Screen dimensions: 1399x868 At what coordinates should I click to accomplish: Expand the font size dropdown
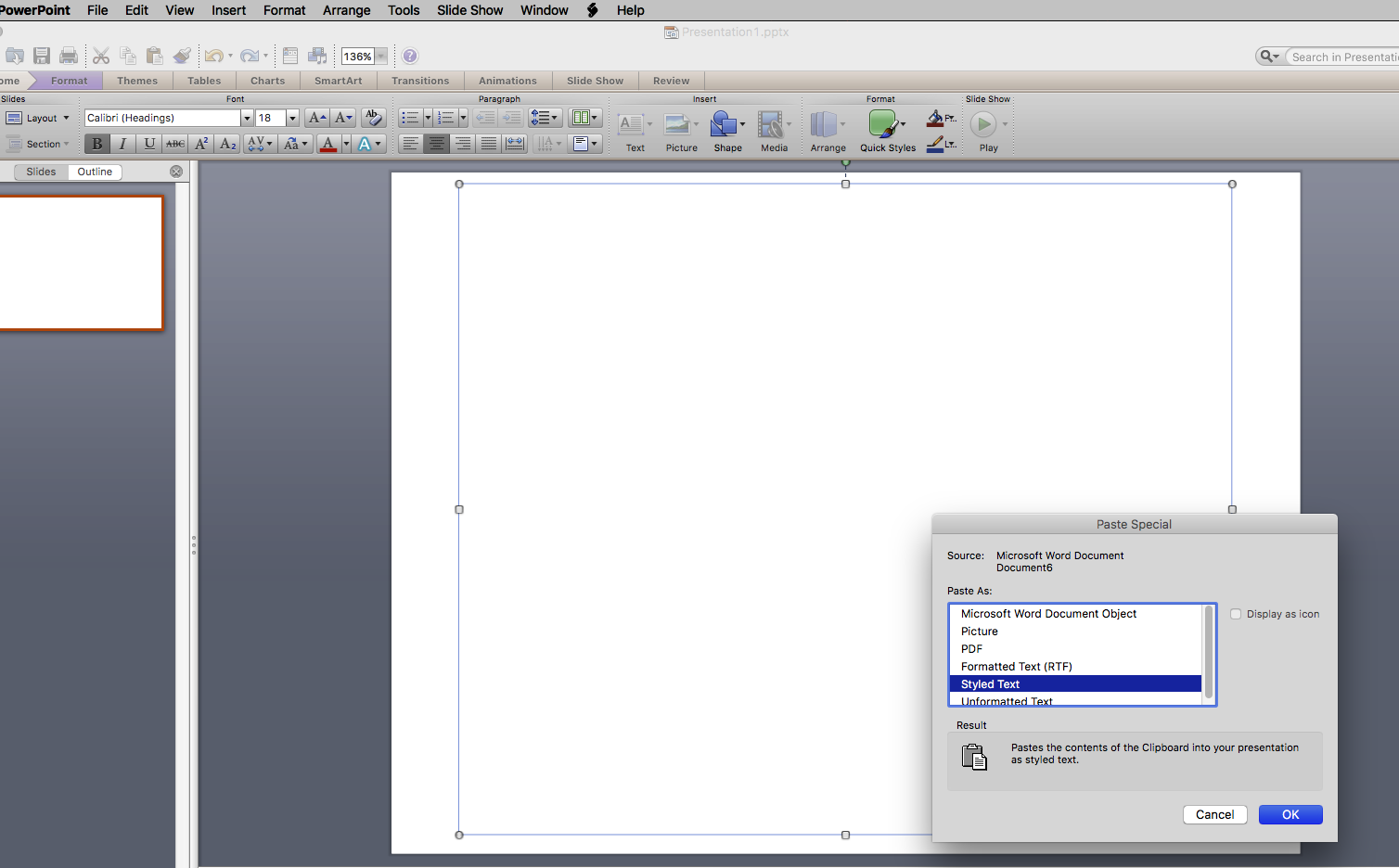tap(292, 118)
